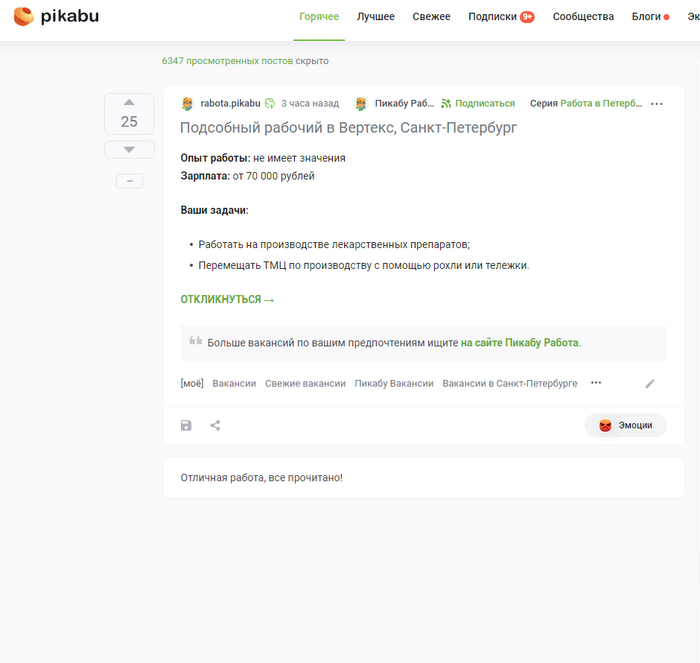Share the post via the share icon
This screenshot has height=663, width=700.
(x=215, y=425)
